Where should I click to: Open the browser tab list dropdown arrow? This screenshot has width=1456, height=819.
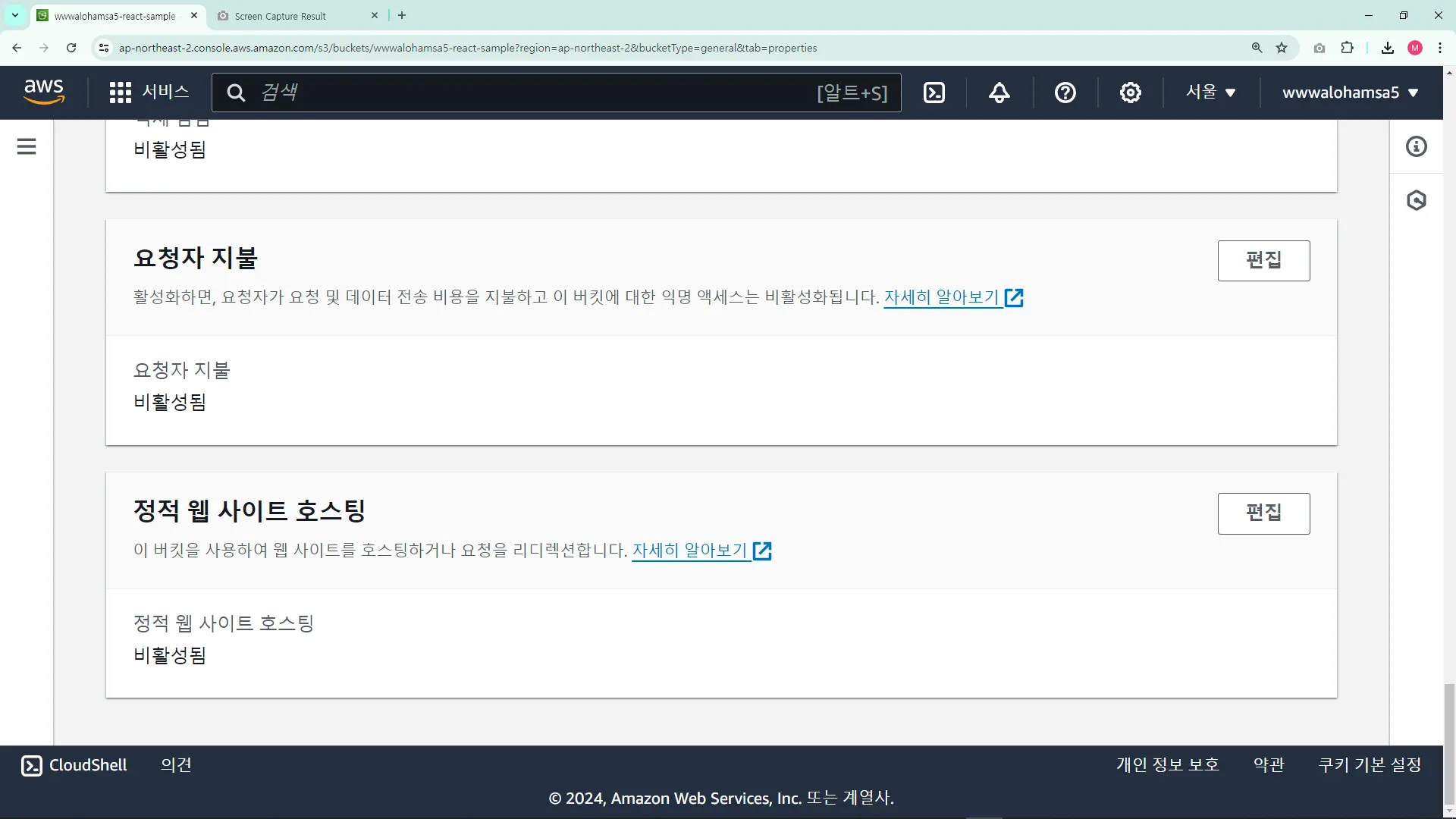15,15
